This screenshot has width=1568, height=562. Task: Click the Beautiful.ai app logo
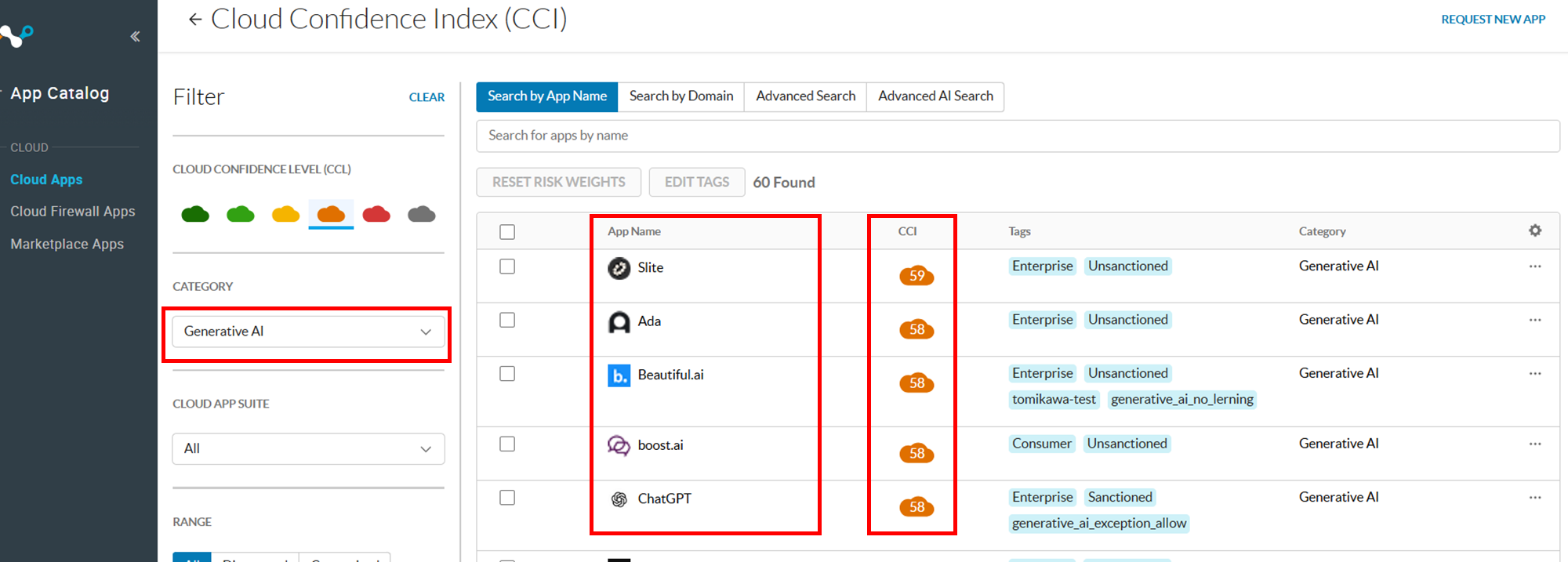(x=619, y=375)
